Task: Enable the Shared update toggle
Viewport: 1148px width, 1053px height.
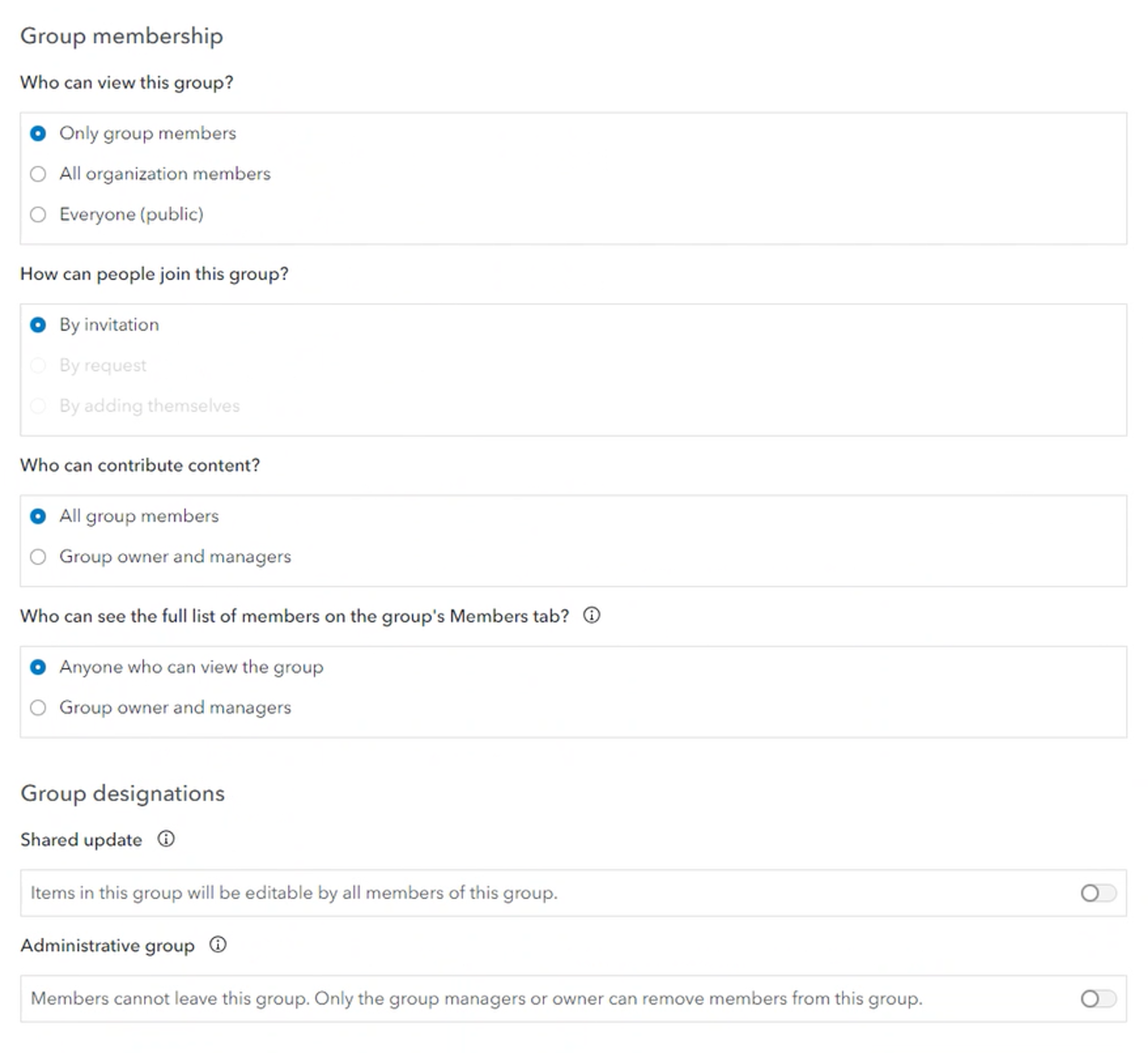Action: 1098,893
